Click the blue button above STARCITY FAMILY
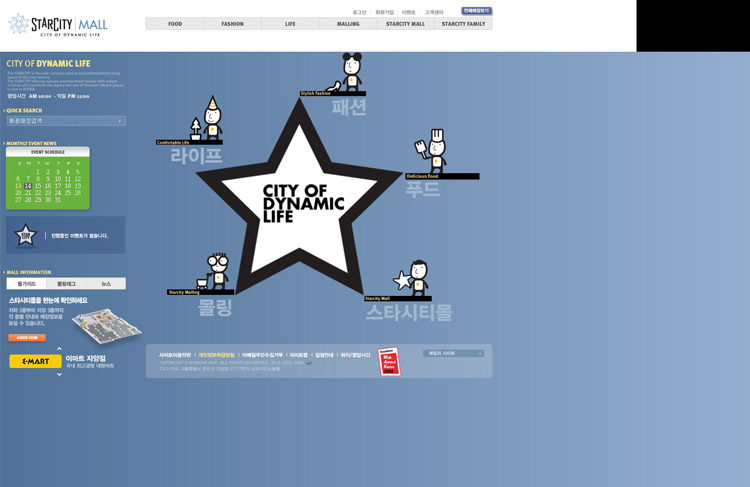Image resolution: width=750 pixels, height=487 pixels. pos(476,11)
